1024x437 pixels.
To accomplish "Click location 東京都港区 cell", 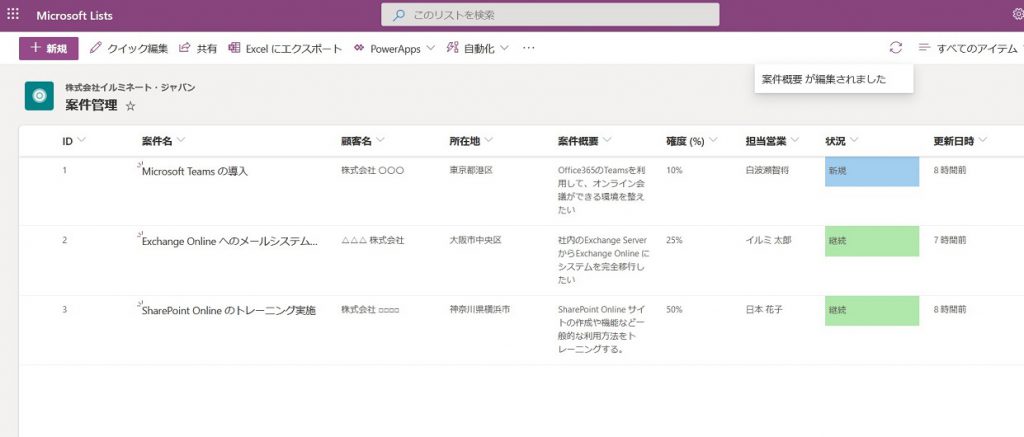I will (x=471, y=170).
